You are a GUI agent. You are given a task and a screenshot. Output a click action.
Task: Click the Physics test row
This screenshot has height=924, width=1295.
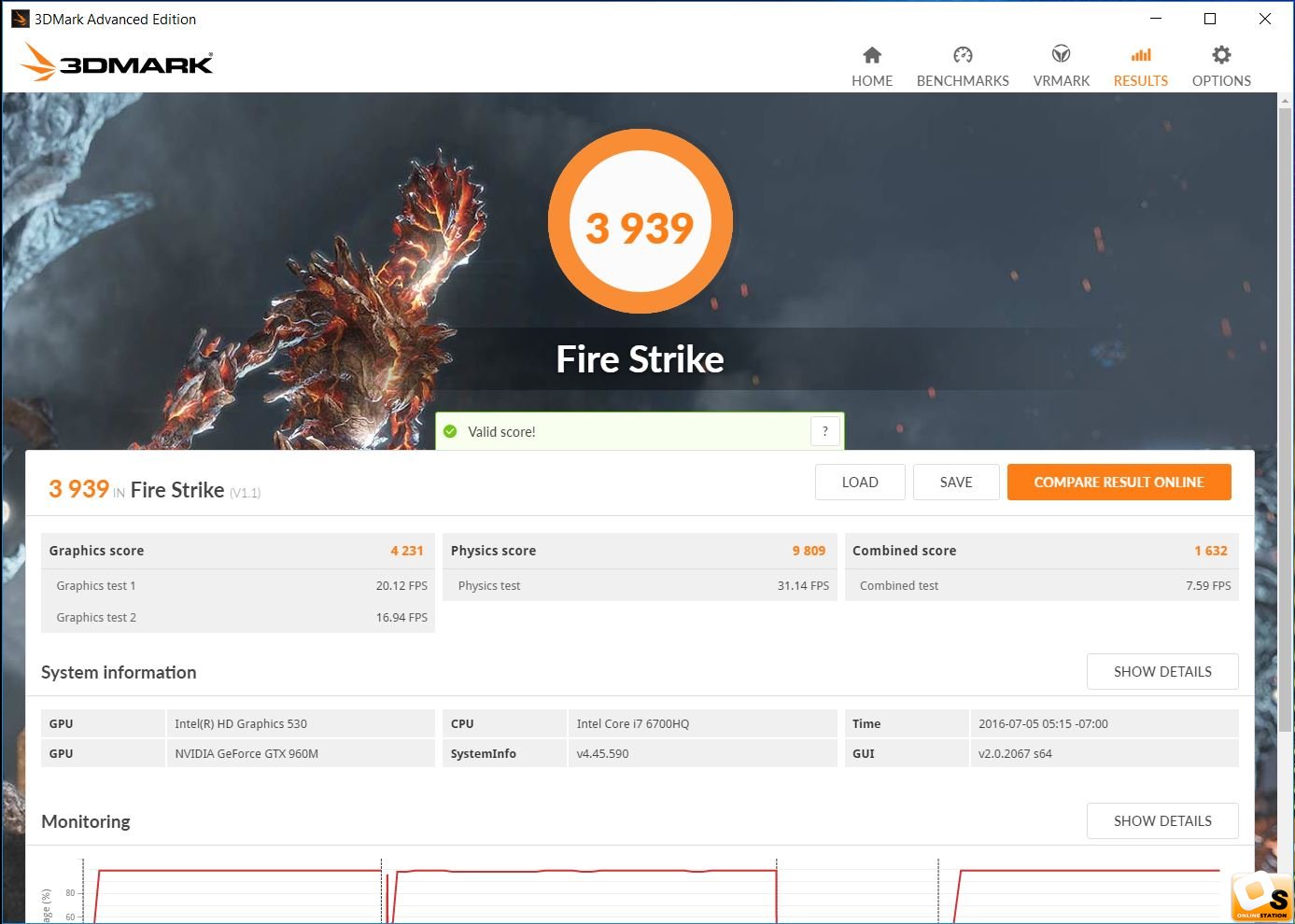click(640, 586)
